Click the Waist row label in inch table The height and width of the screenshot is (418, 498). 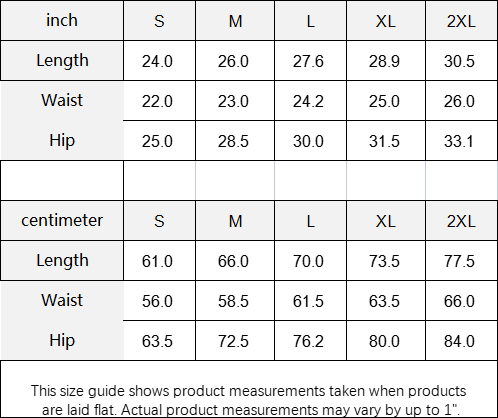(x=62, y=101)
